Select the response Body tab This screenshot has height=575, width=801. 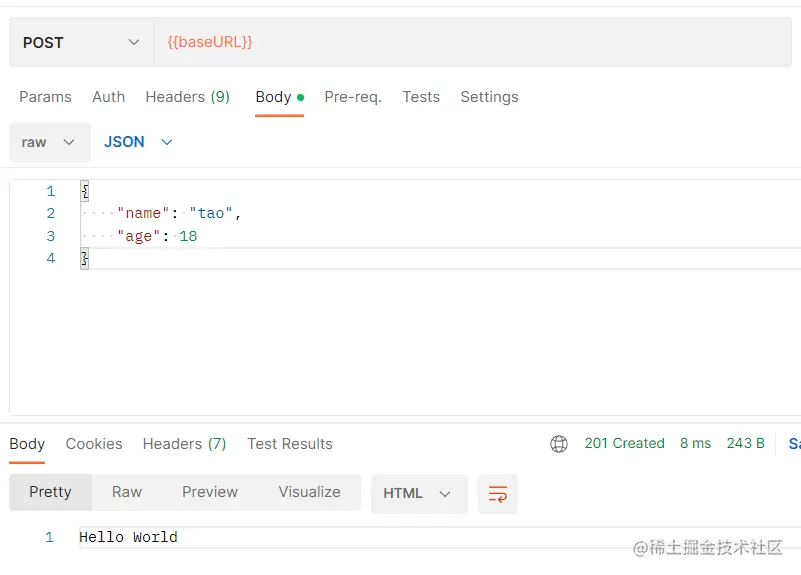[x=27, y=444]
